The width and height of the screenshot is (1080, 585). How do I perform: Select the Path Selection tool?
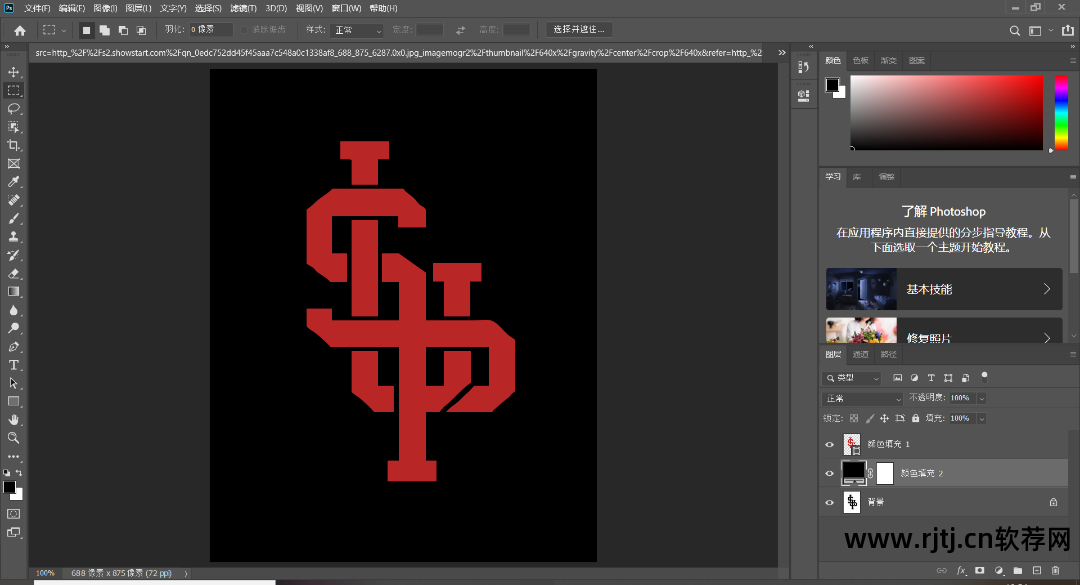13,383
